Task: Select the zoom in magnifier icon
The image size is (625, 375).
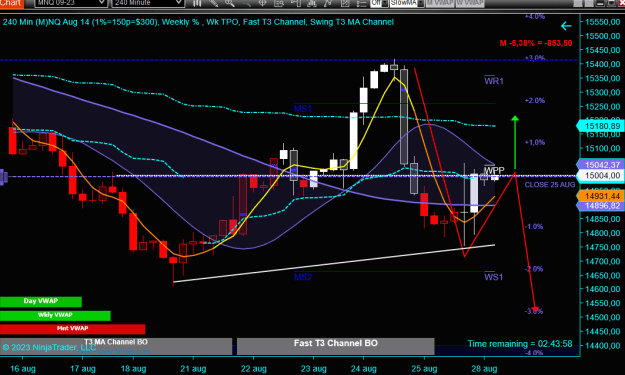Action: pos(230,3)
